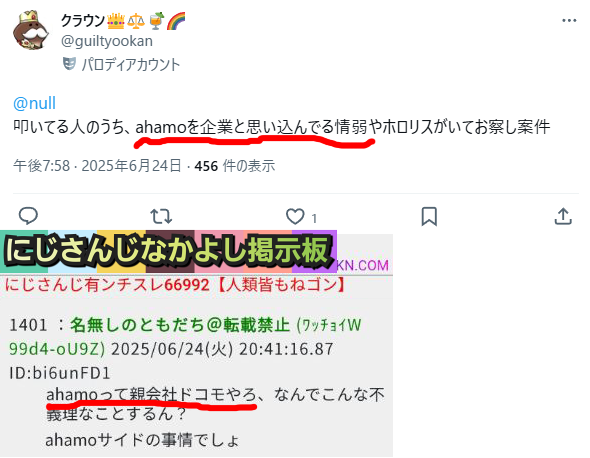Image resolution: width=590 pixels, height=458 pixels.
Task: View the 456 件の表示 view count
Action: tap(235, 166)
